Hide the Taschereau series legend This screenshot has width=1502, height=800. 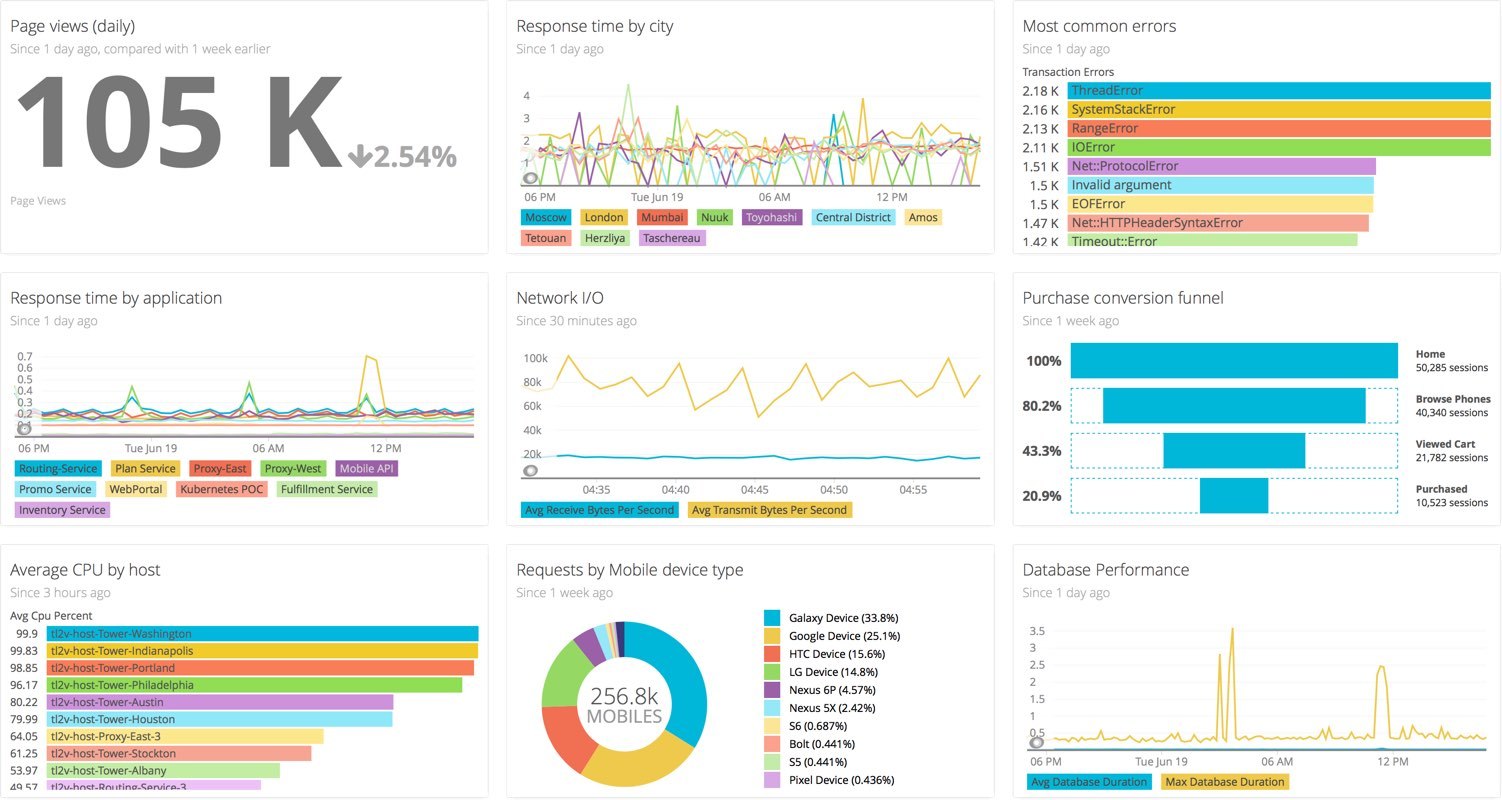coord(672,238)
